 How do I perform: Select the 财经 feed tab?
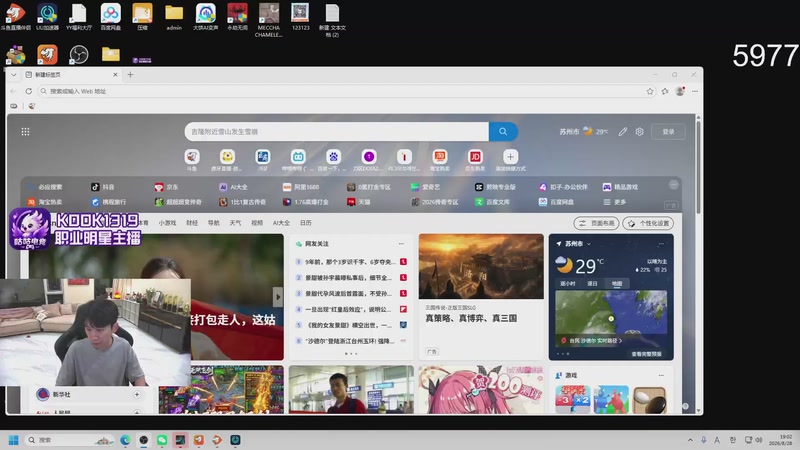click(192, 223)
